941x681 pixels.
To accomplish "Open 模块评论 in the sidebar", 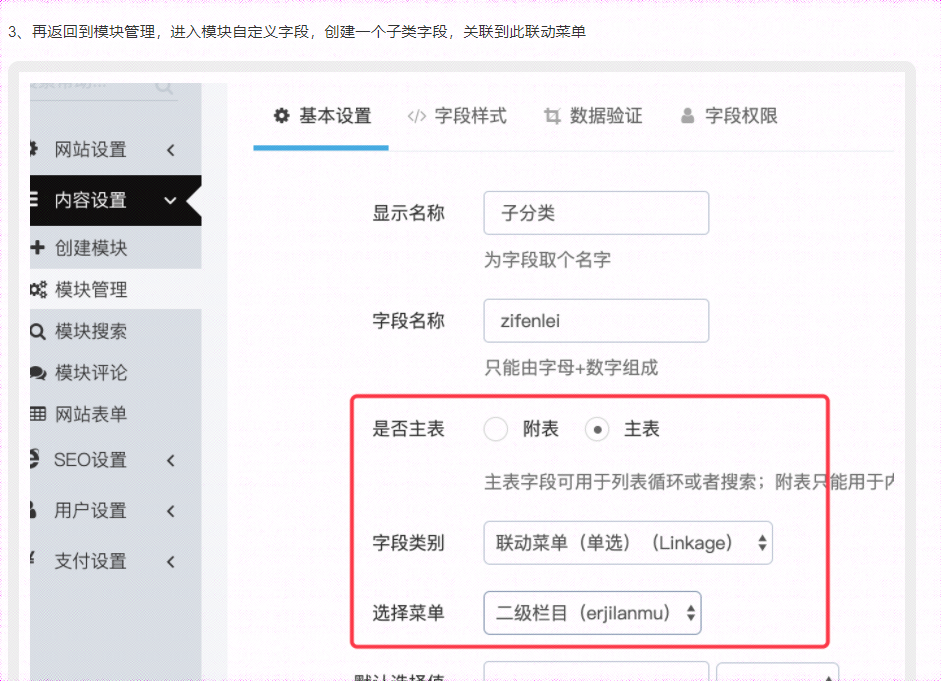I will [x=115, y=372].
